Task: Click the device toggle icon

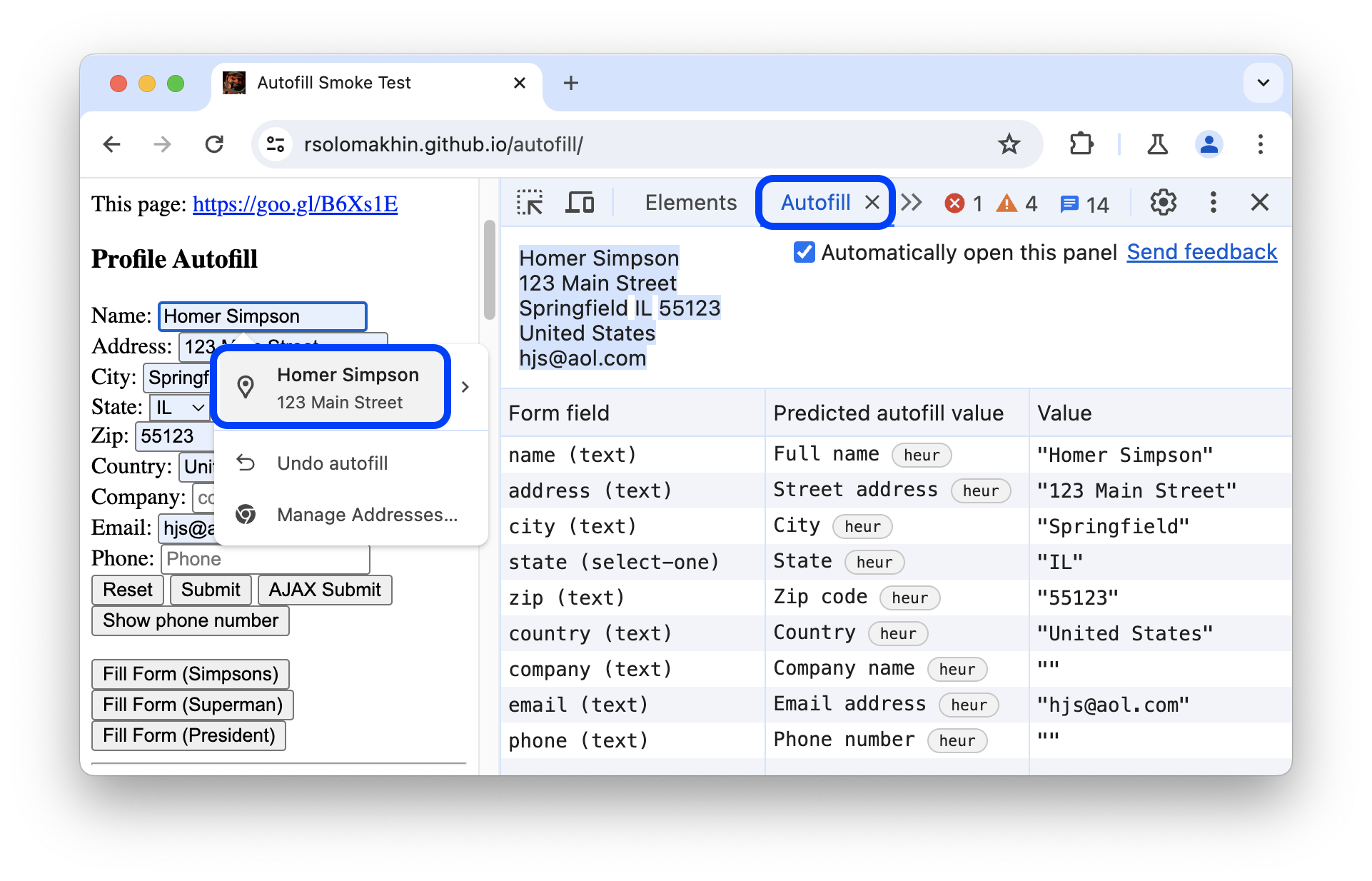Action: click(580, 202)
